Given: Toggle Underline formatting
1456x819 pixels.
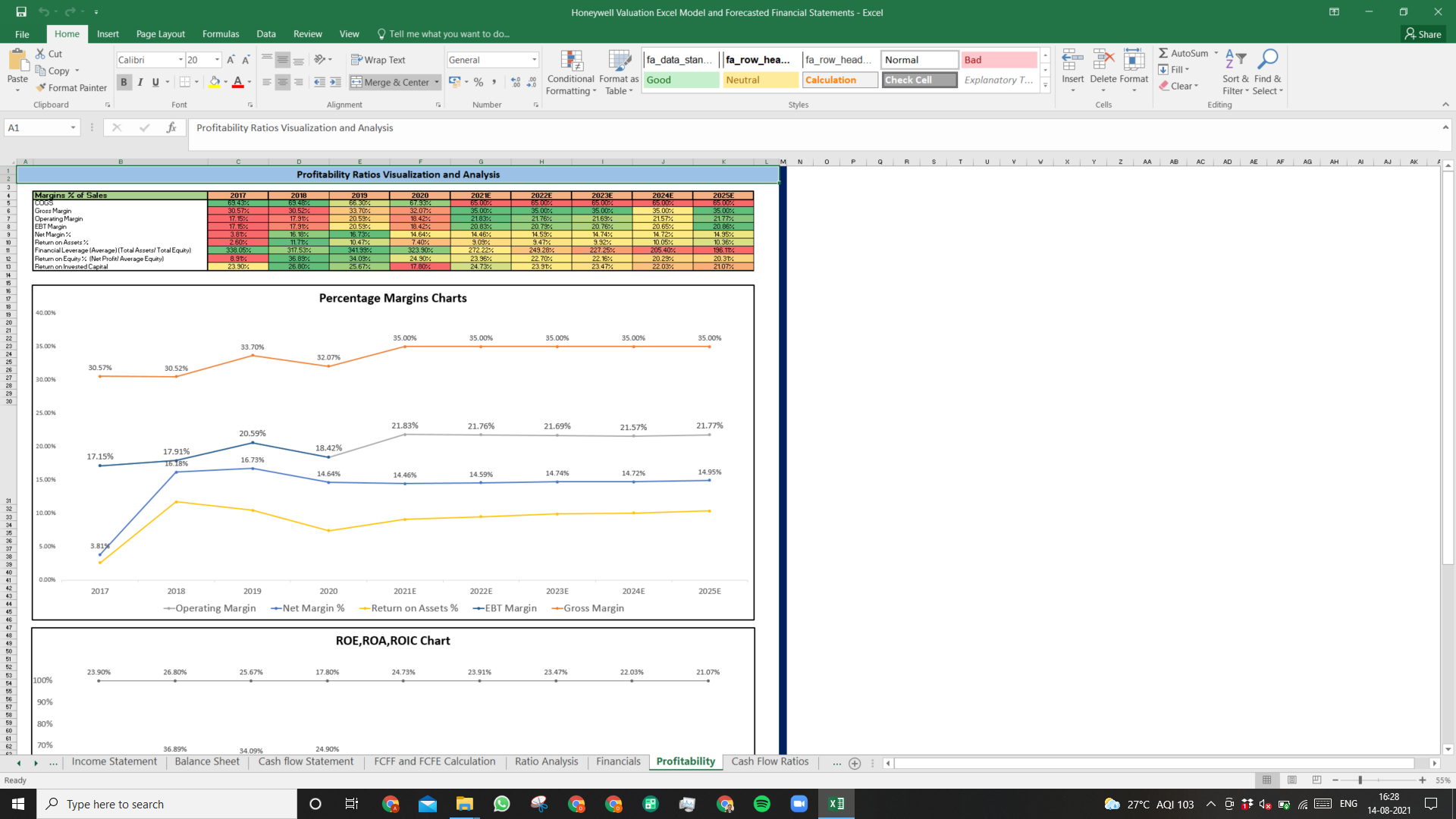Looking at the screenshot, I should pyautogui.click(x=155, y=82).
